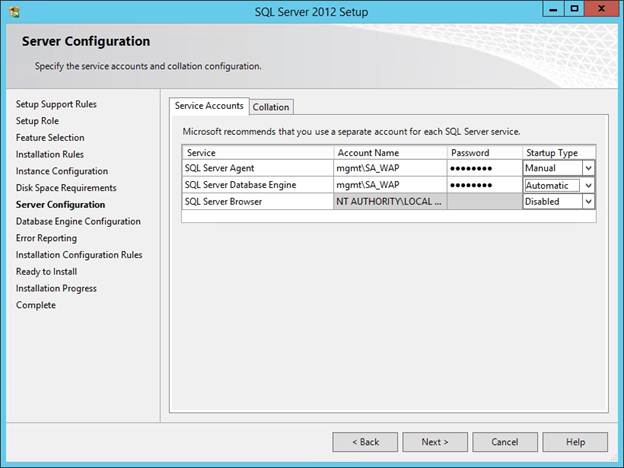Click the Startup Type column header
The width and height of the screenshot is (624, 468).
click(559, 153)
